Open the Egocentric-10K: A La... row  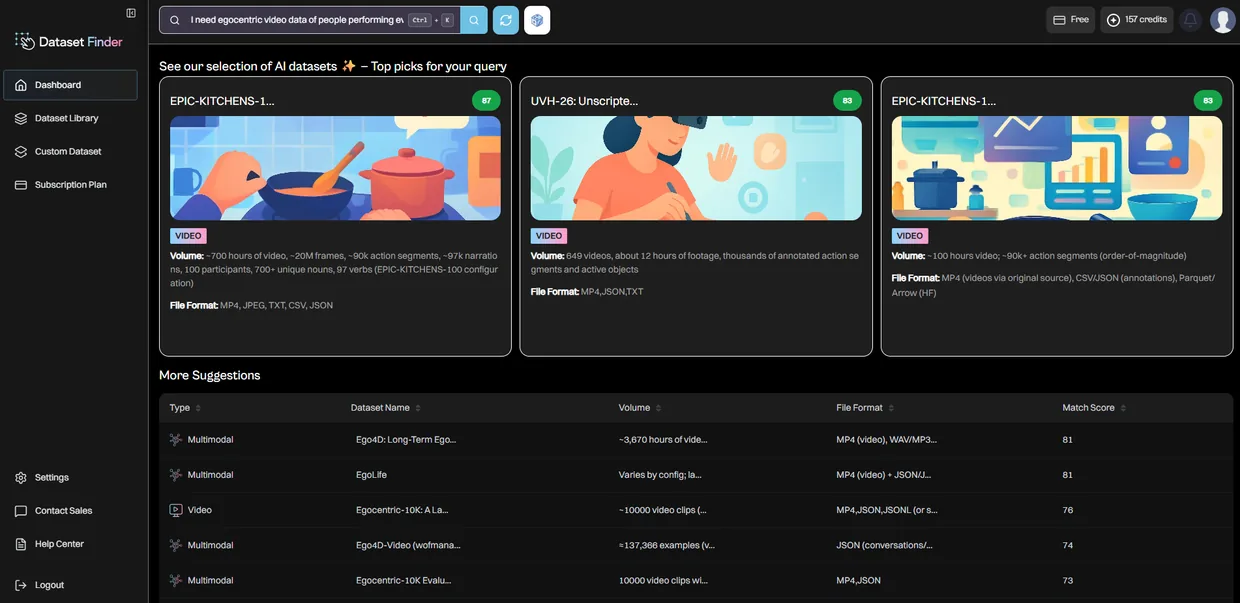(696, 510)
